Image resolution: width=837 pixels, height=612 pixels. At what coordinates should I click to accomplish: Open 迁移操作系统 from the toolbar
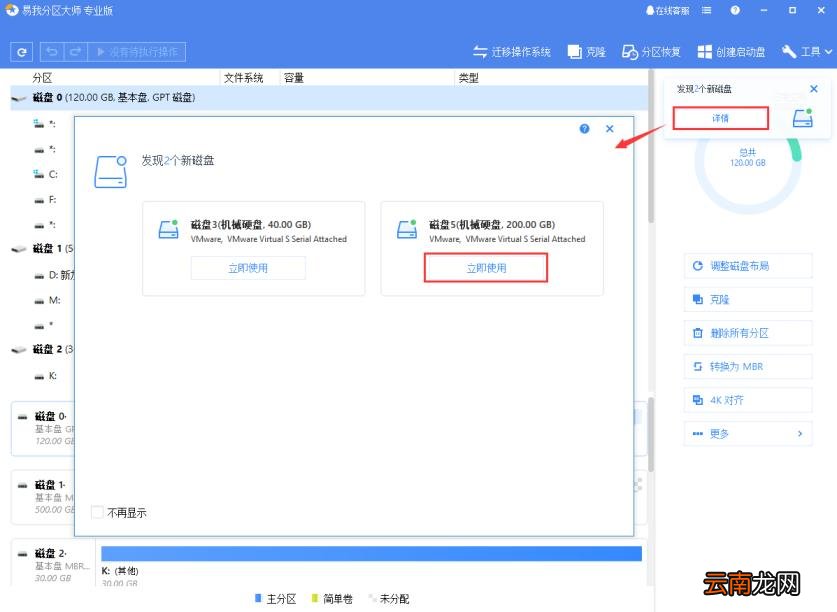pyautogui.click(x=511, y=52)
